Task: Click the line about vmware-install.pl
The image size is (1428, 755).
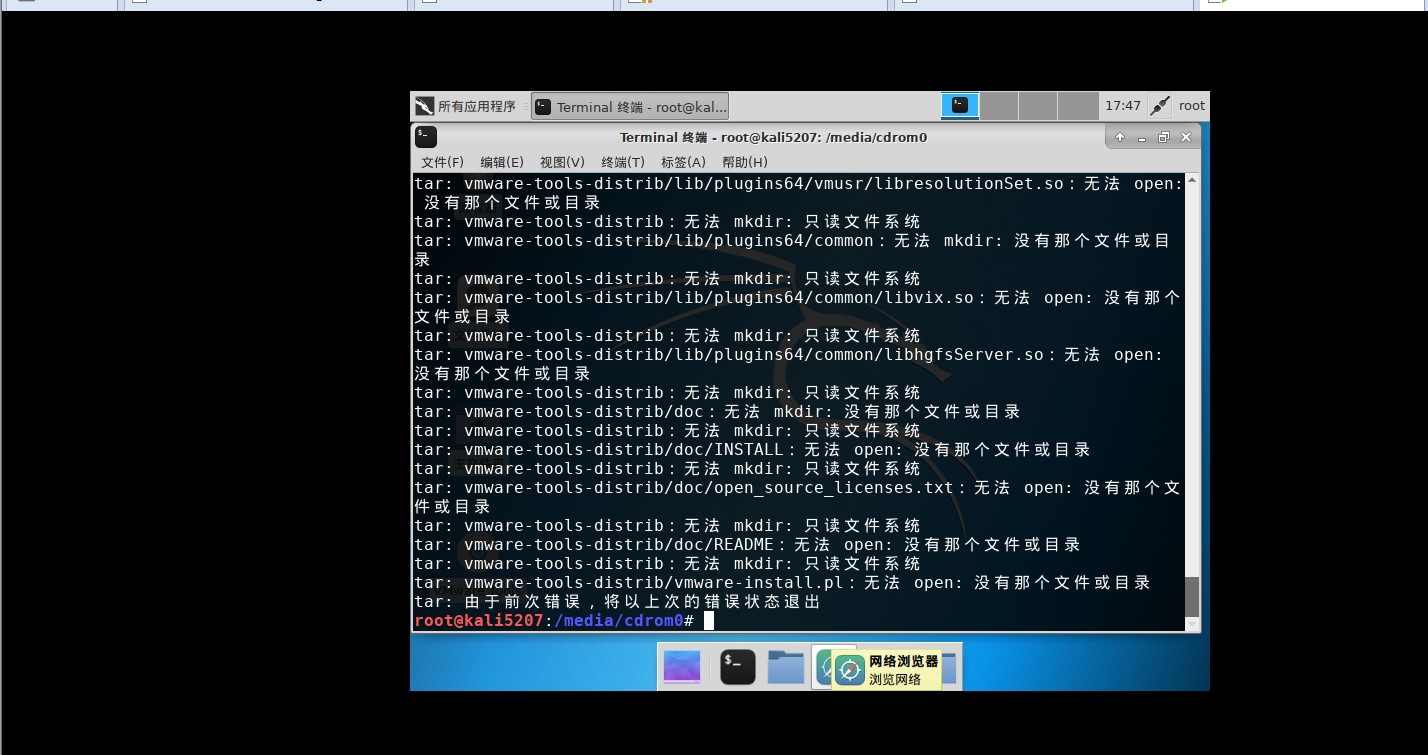Action: coord(782,583)
